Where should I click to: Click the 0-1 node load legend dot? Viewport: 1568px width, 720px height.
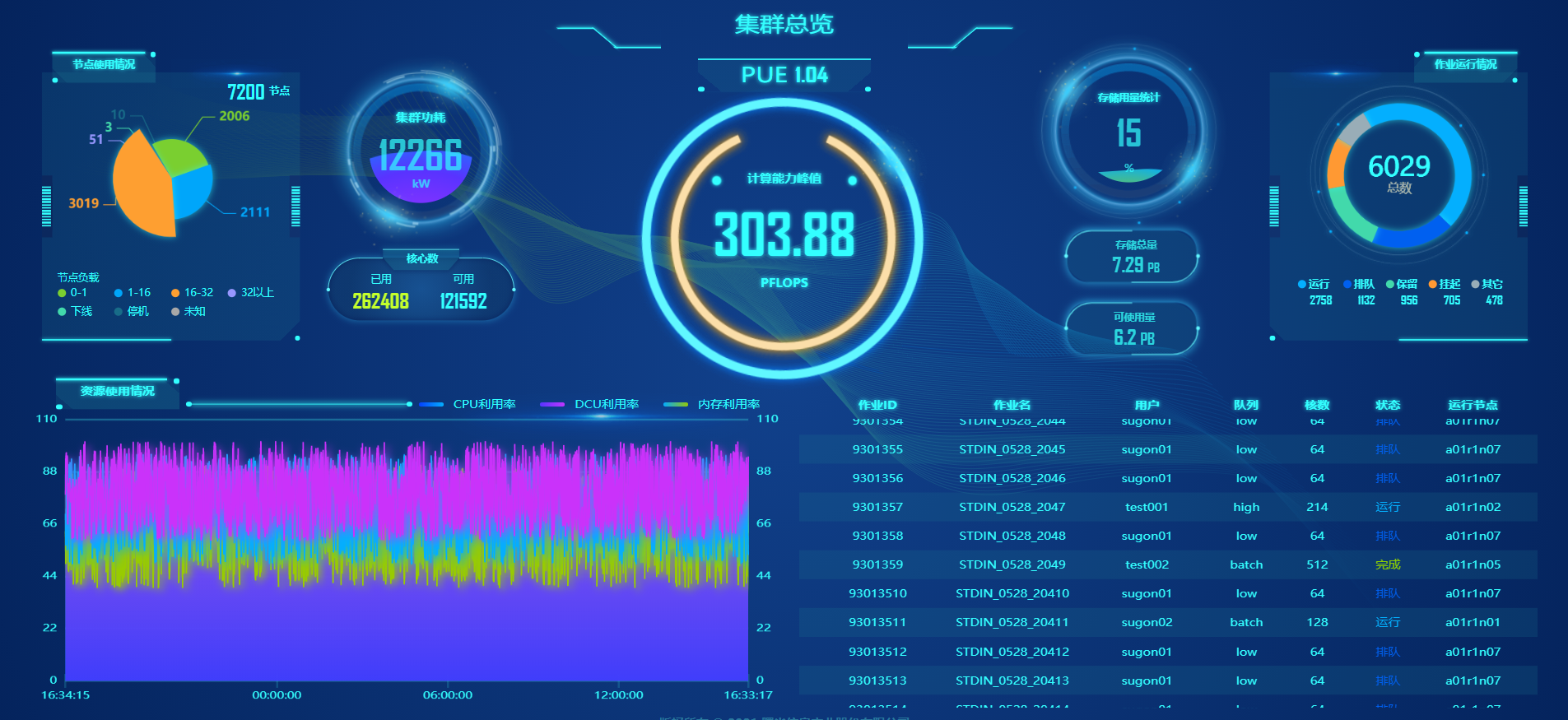tap(62, 293)
